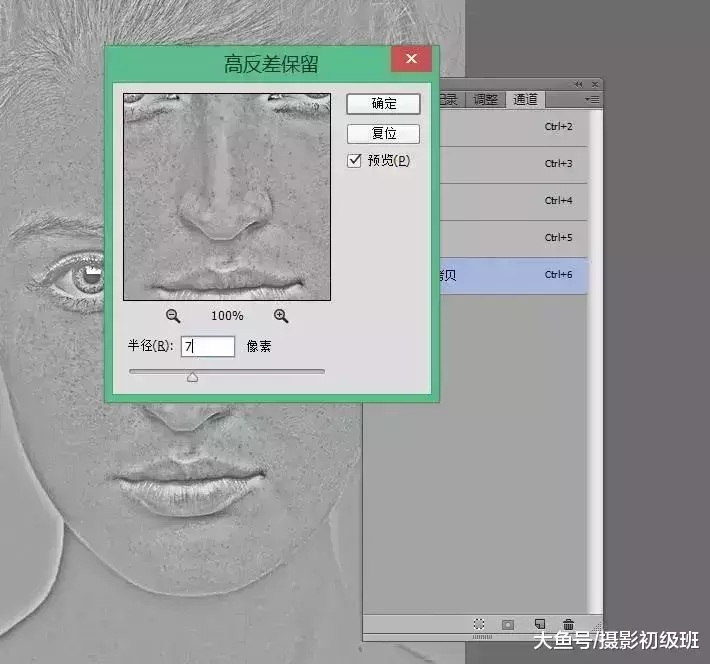The width and height of the screenshot is (710, 664).
Task: Zoom in the dialog preview
Action: 281,316
